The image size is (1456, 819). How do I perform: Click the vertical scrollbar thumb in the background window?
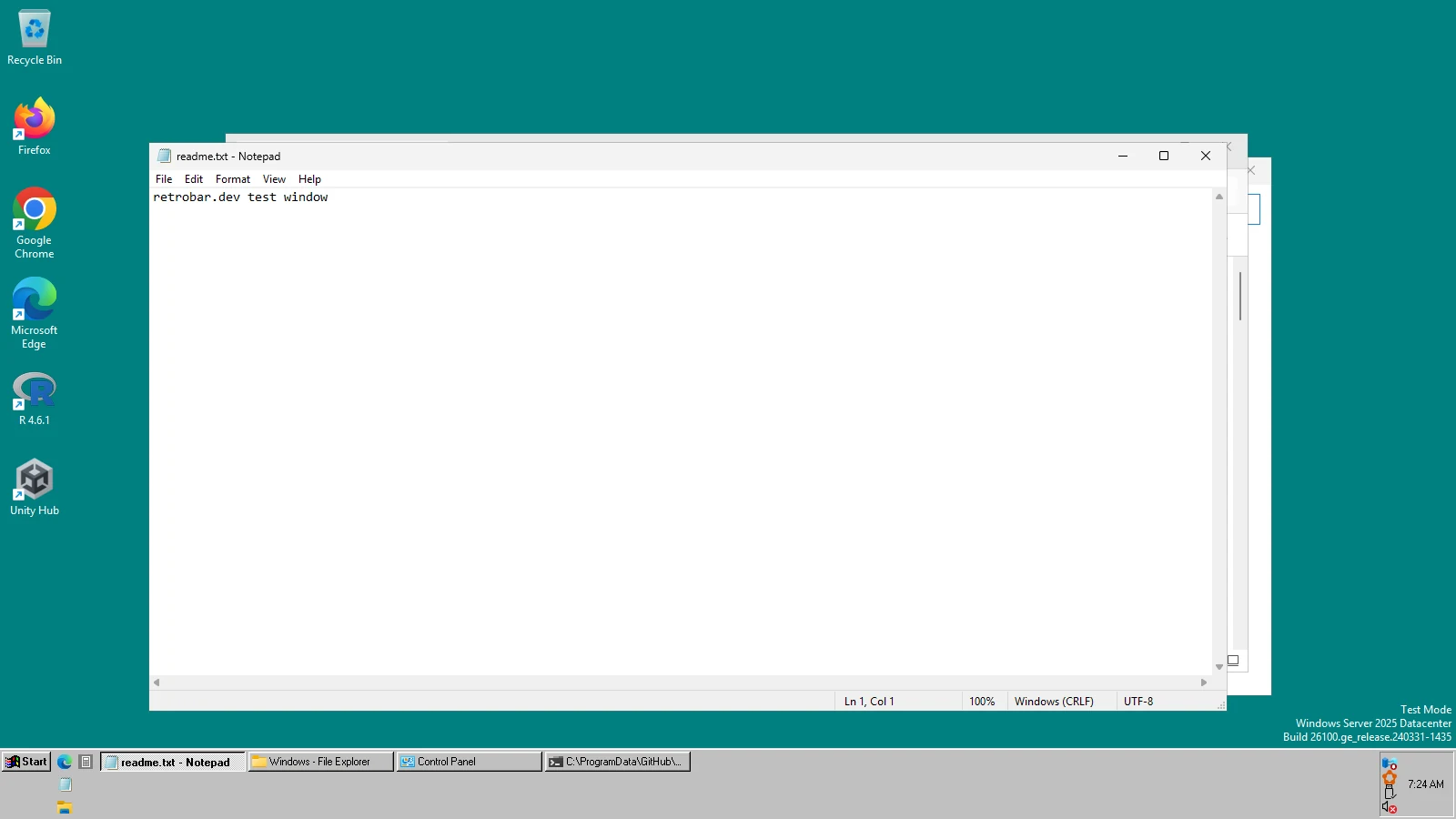pyautogui.click(x=1240, y=296)
